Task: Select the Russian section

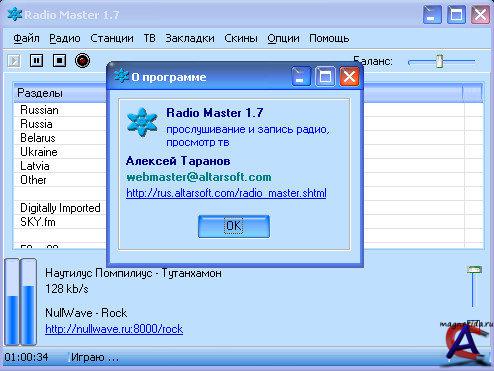Action: click(x=39, y=110)
